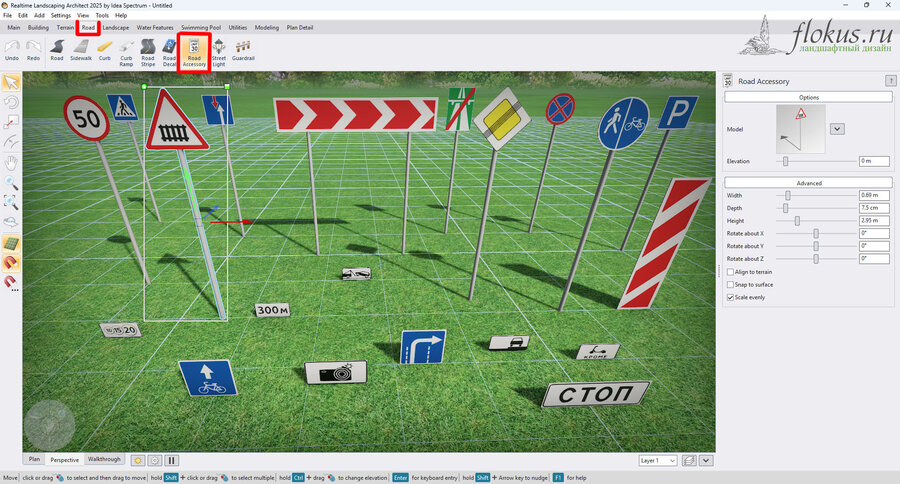Image resolution: width=900 pixels, height=484 pixels.
Task: Click the sun lighting icon
Action: click(138, 460)
